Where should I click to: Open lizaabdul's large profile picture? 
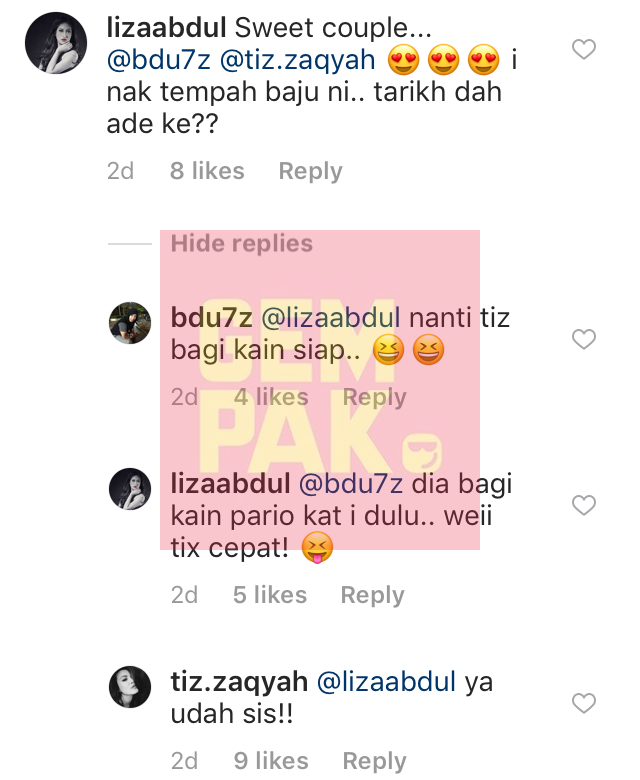[56, 43]
